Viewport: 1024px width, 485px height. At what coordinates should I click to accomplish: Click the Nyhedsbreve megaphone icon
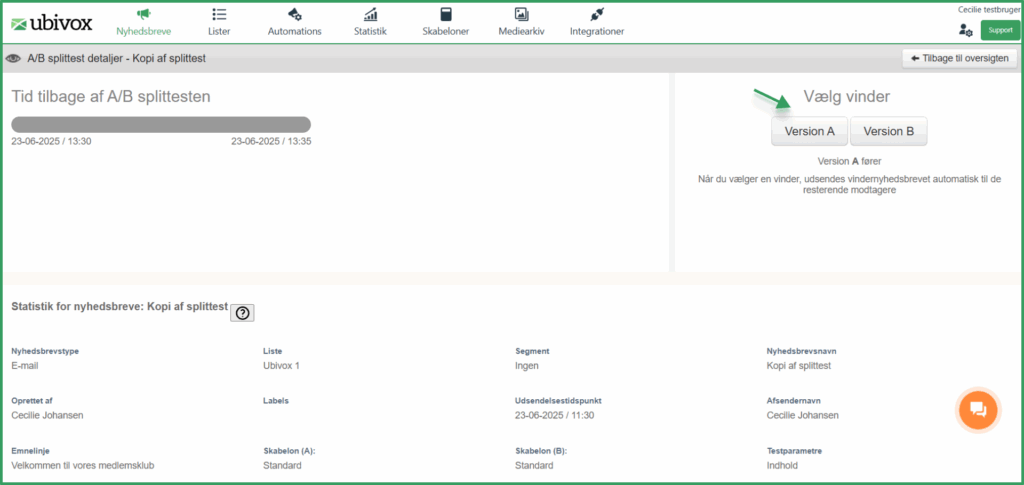tap(144, 14)
